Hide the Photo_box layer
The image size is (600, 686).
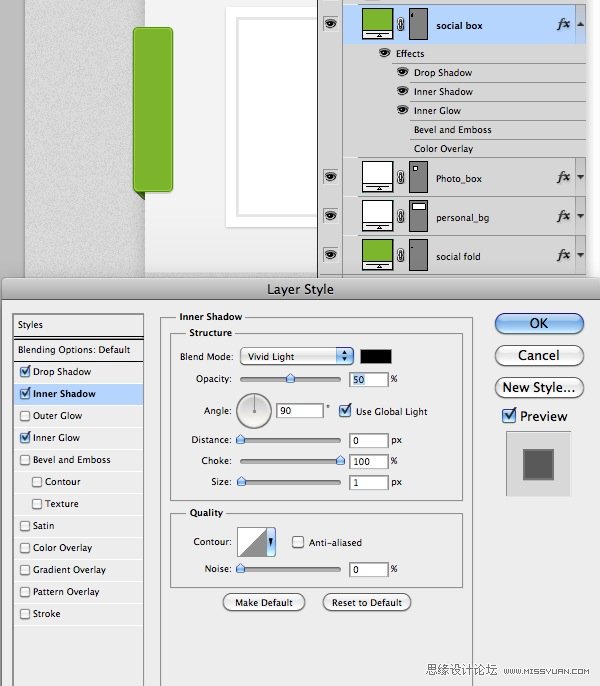point(330,177)
